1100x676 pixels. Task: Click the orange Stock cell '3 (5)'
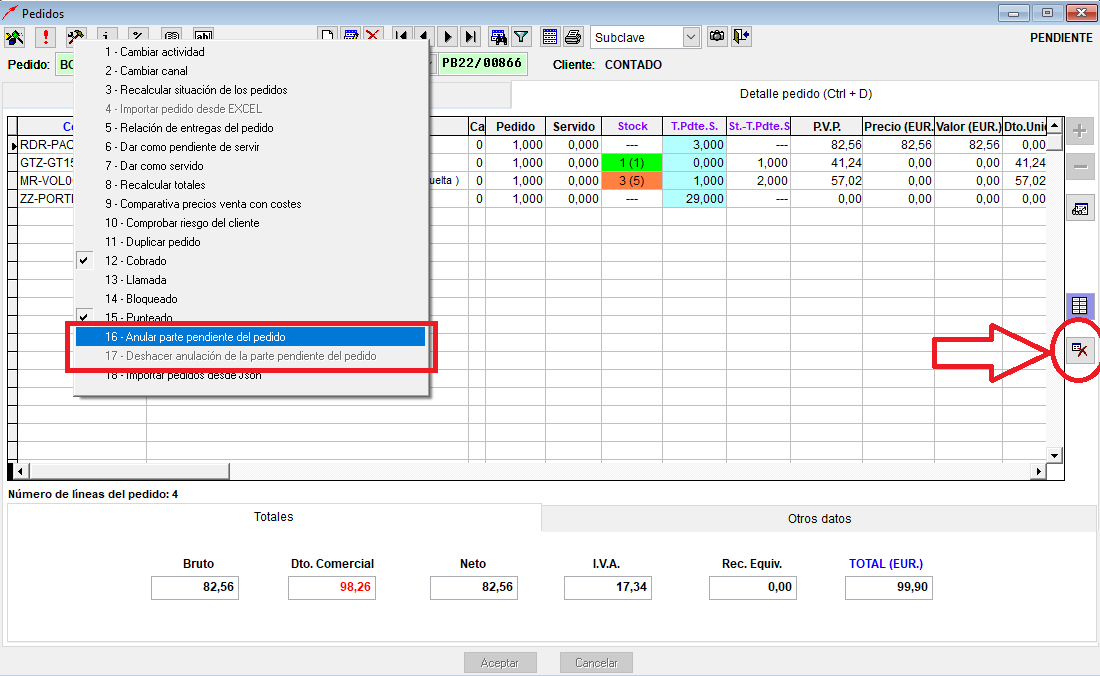click(x=632, y=181)
